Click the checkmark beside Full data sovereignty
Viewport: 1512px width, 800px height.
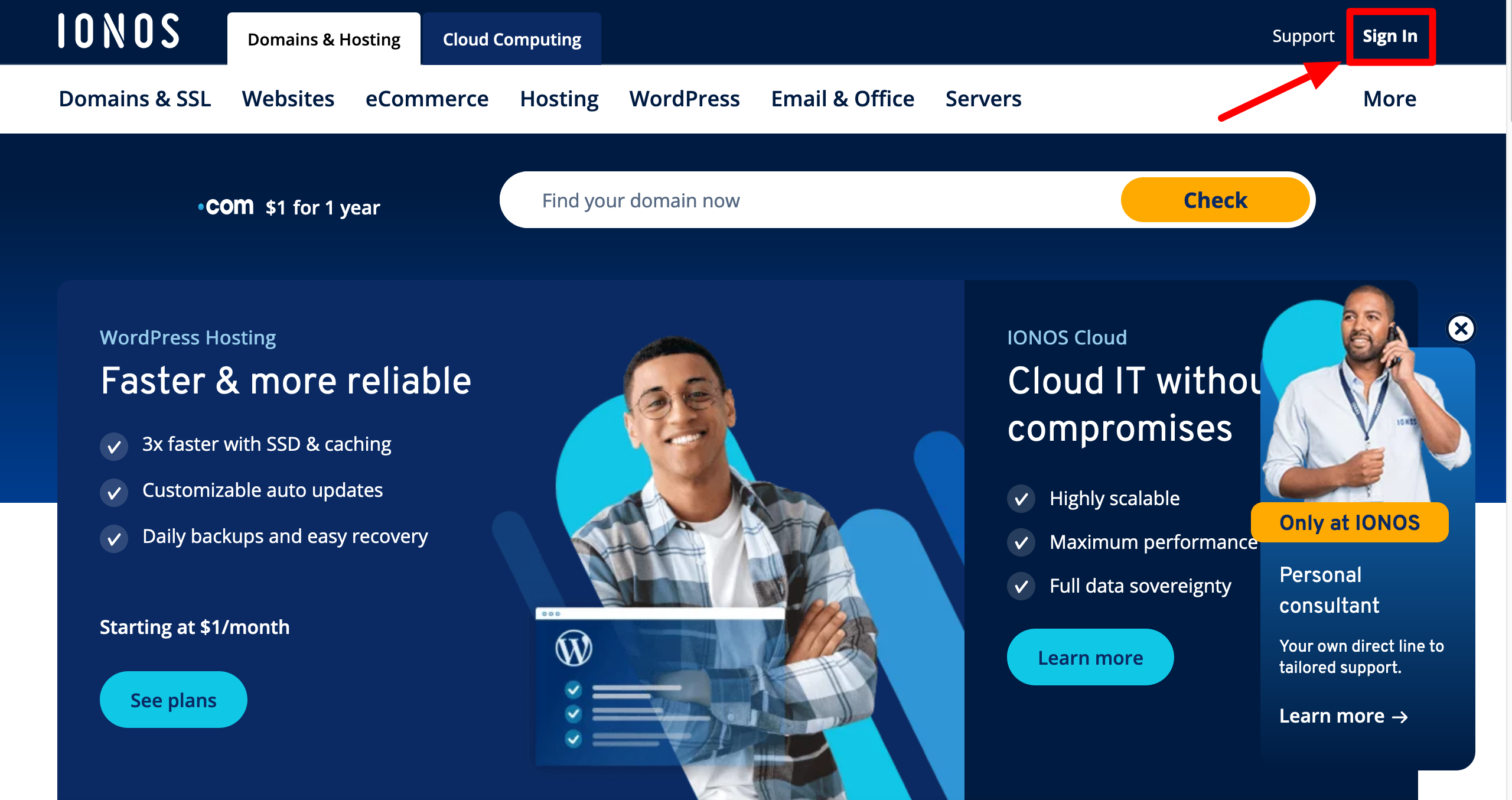pyautogui.click(x=1021, y=586)
